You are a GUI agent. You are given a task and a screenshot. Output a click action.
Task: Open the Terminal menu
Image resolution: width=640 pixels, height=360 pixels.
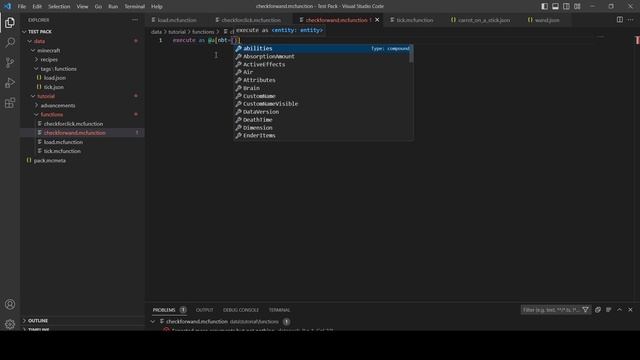(x=135, y=7)
